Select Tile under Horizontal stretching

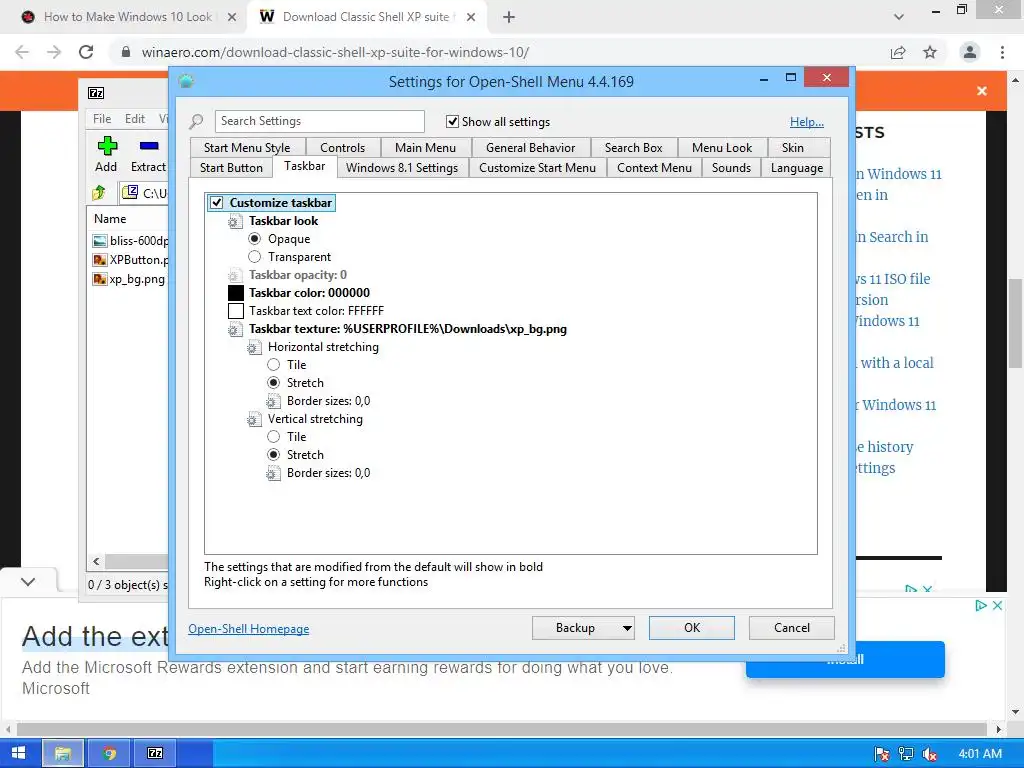(x=274, y=365)
